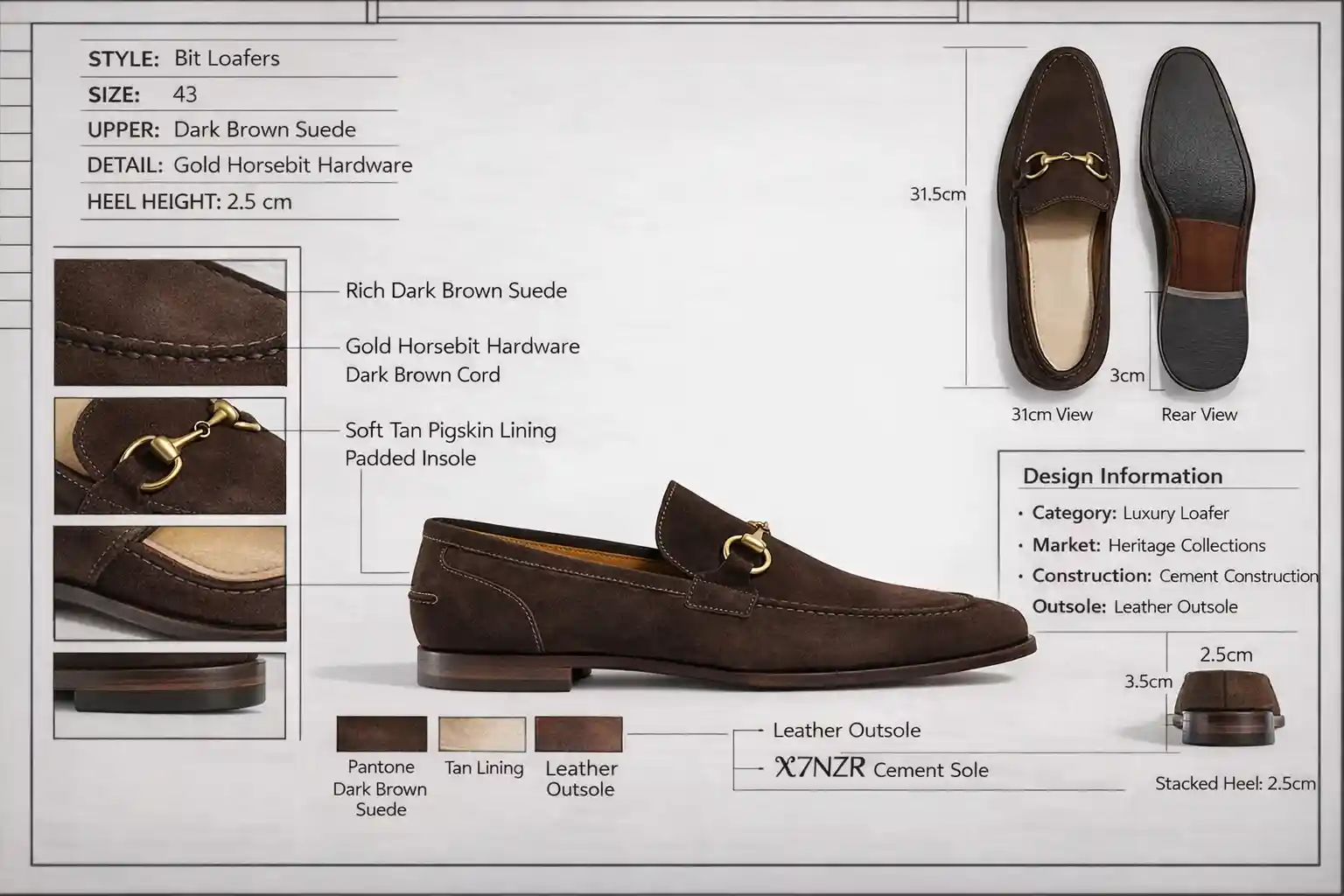Select the Pantone Dark Brown Suede swatch
Viewport: 1344px width, 896px height.
pyautogui.click(x=381, y=734)
